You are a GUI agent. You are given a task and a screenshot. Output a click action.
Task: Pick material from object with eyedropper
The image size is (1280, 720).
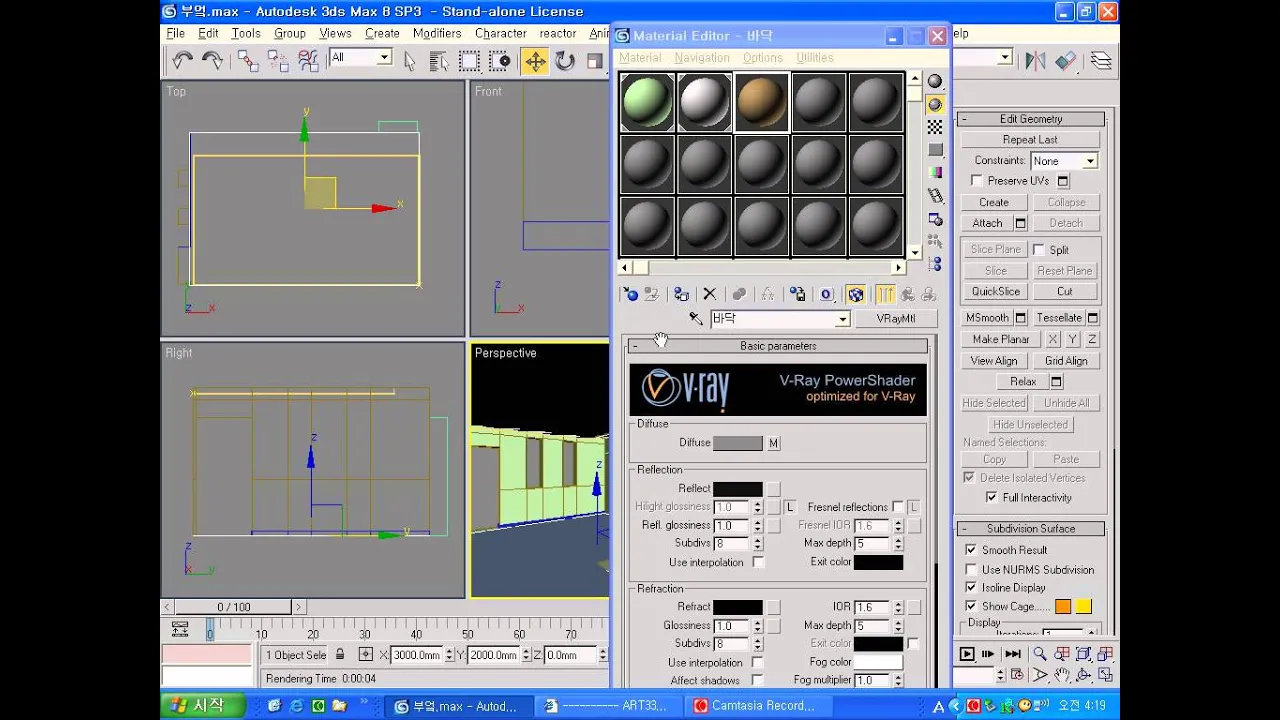click(696, 319)
